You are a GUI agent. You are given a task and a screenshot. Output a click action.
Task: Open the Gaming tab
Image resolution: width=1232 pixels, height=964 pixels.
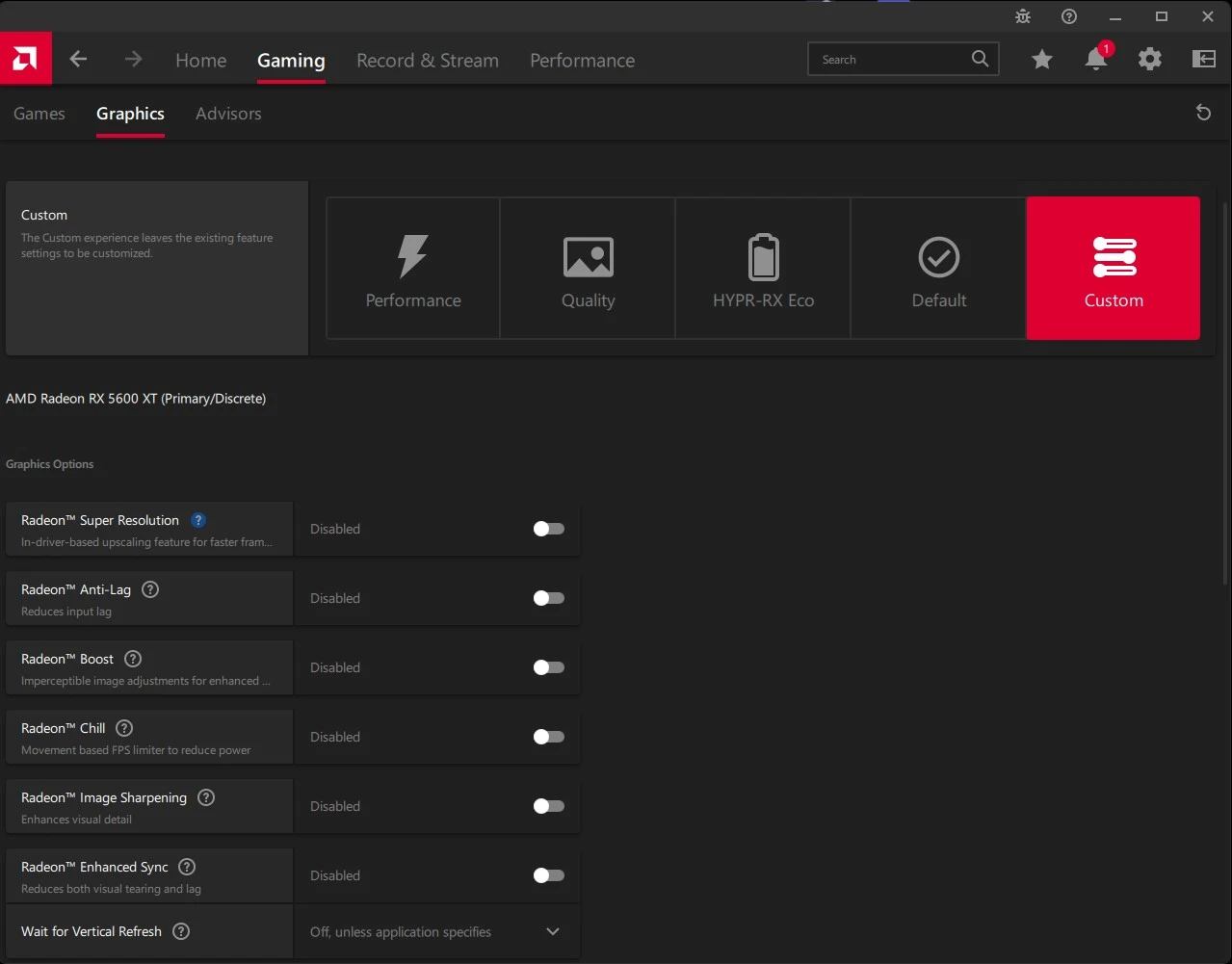pyautogui.click(x=291, y=60)
